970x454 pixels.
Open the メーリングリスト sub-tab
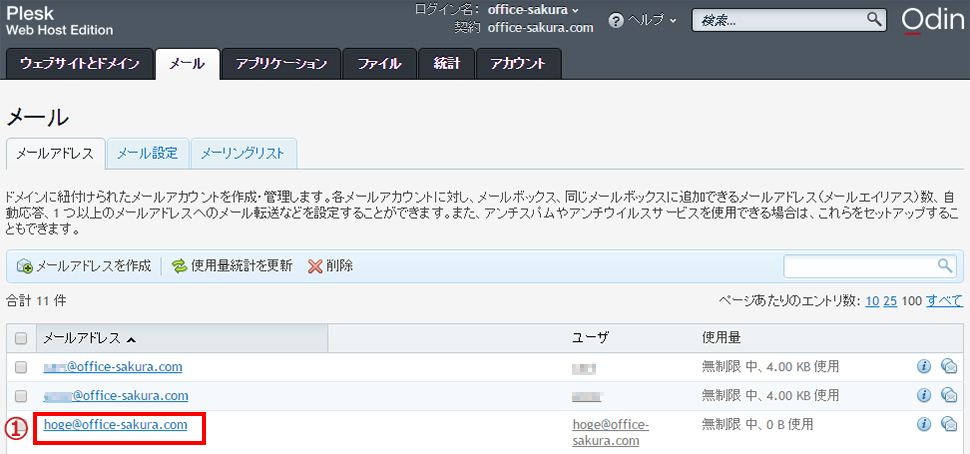click(x=243, y=153)
